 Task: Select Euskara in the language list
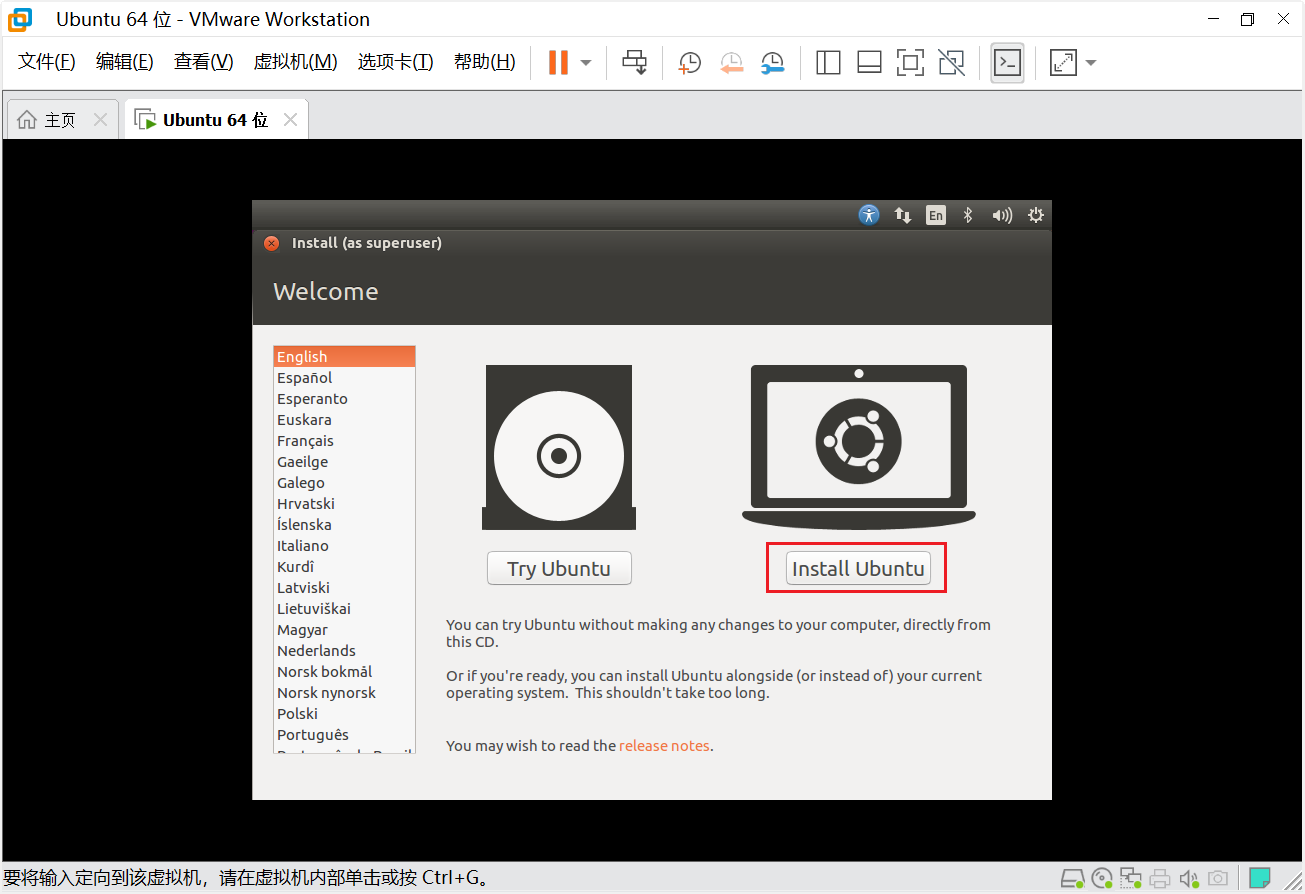pyautogui.click(x=344, y=420)
